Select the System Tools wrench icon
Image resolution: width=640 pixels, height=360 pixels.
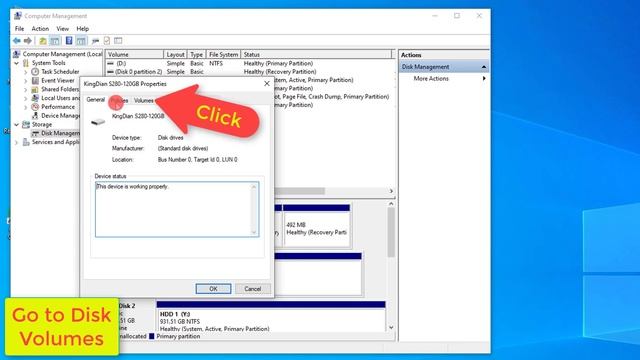[x=26, y=63]
